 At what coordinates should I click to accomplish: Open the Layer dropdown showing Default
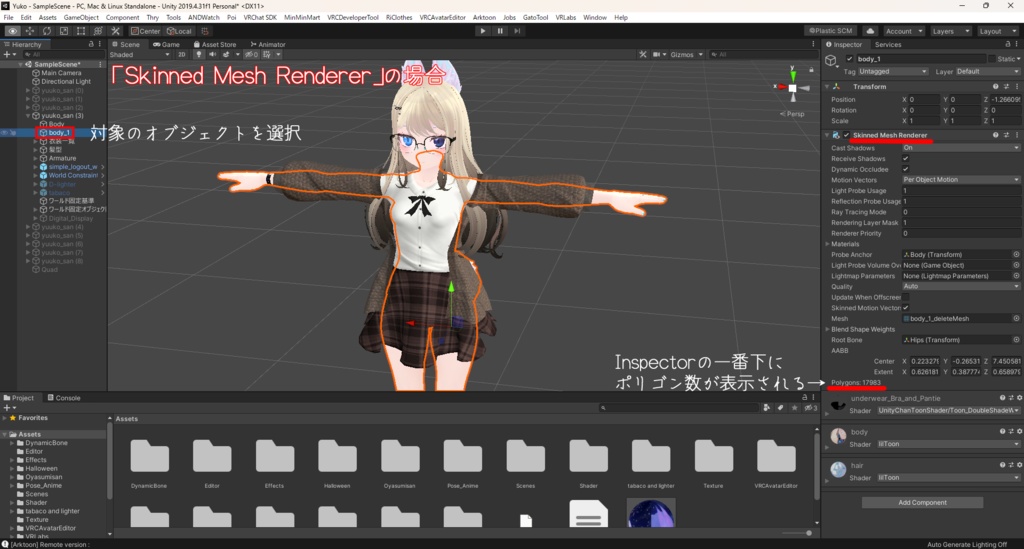pos(987,71)
